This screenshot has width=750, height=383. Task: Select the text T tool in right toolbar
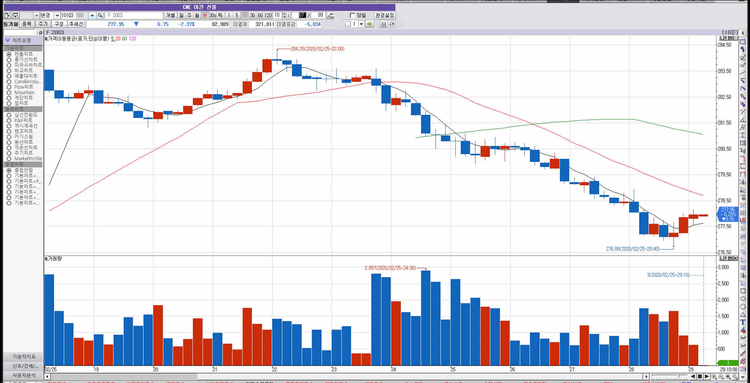pyautogui.click(x=743, y=321)
